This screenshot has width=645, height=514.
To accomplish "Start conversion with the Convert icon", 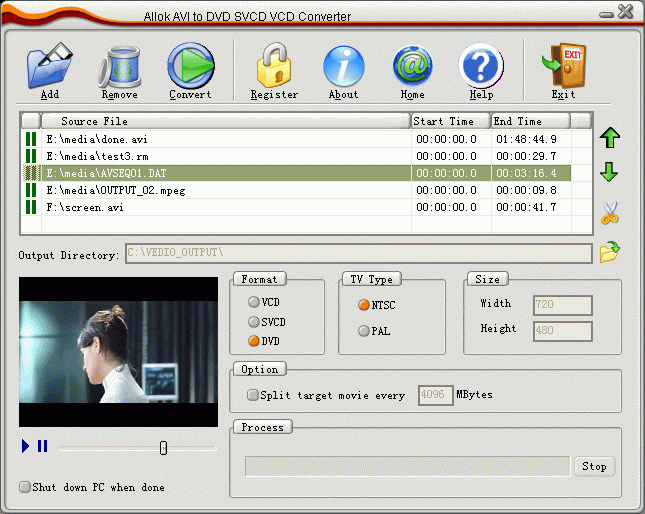I will 191,66.
